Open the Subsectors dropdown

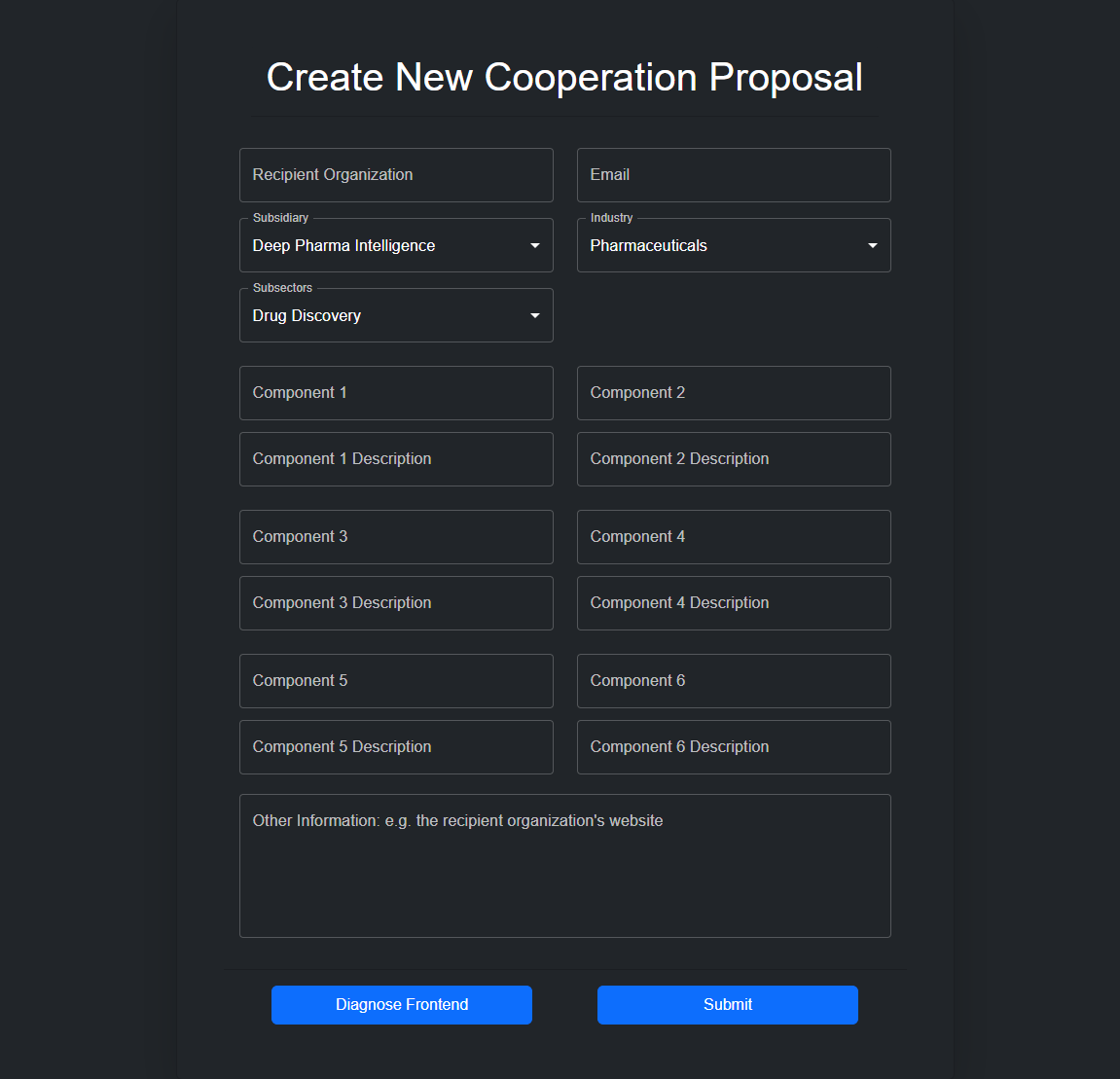(396, 315)
